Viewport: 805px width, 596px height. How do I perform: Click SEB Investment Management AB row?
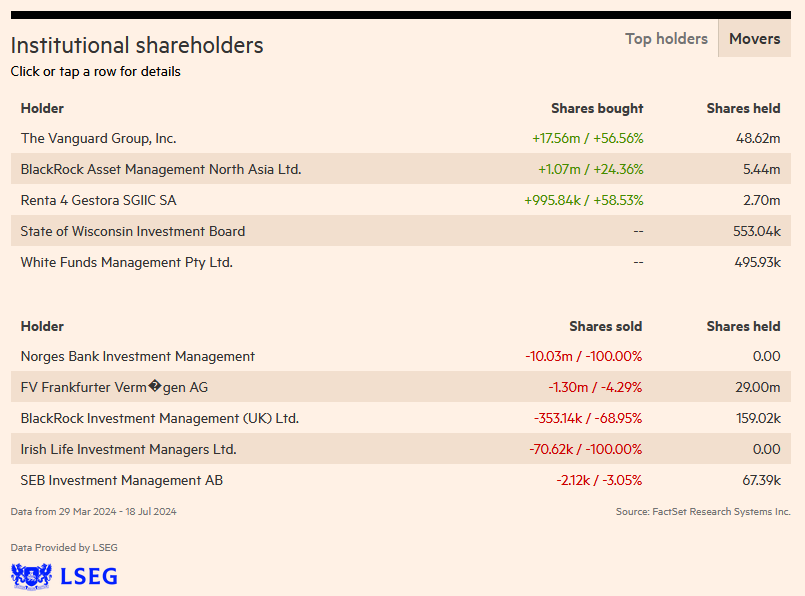(122, 480)
